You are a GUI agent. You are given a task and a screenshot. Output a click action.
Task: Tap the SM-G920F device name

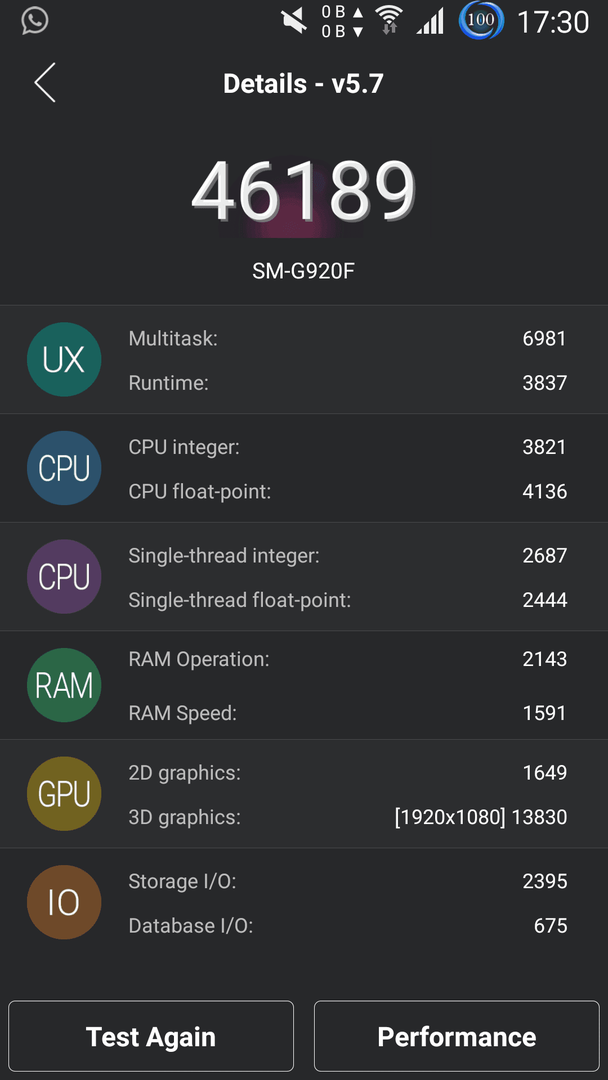coord(304,271)
